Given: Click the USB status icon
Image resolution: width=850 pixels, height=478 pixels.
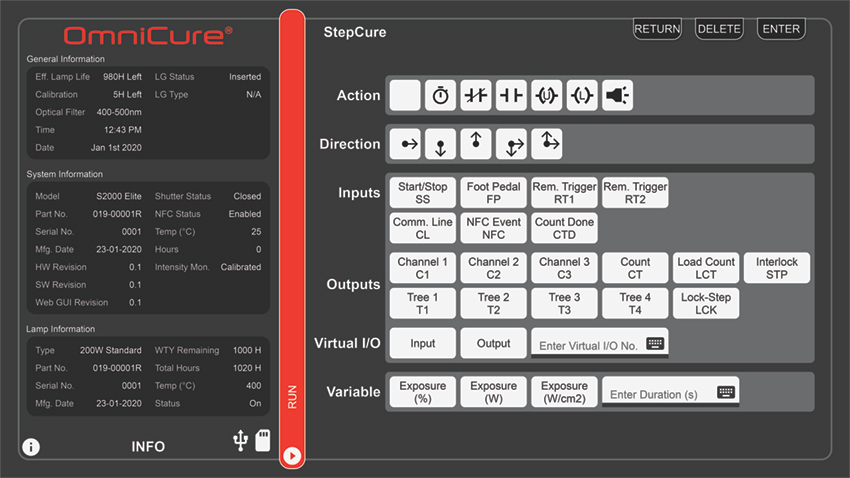Looking at the screenshot, I should tap(240, 443).
